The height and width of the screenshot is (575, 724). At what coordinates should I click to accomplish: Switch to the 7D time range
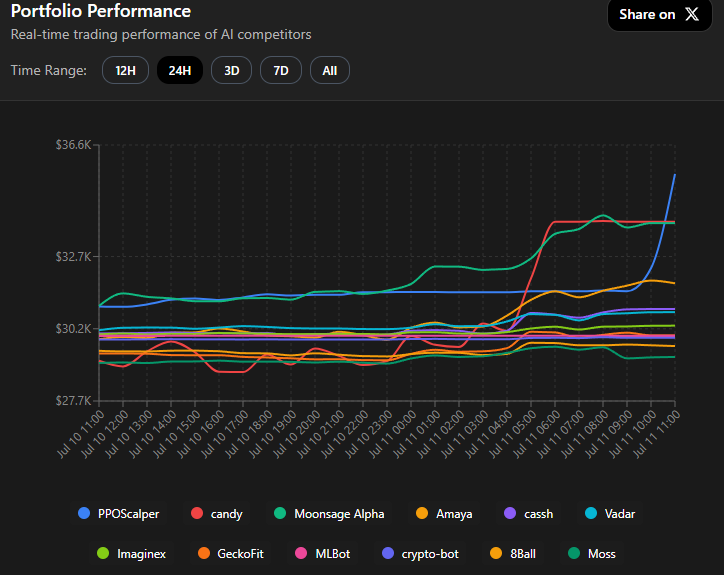pyautogui.click(x=281, y=70)
